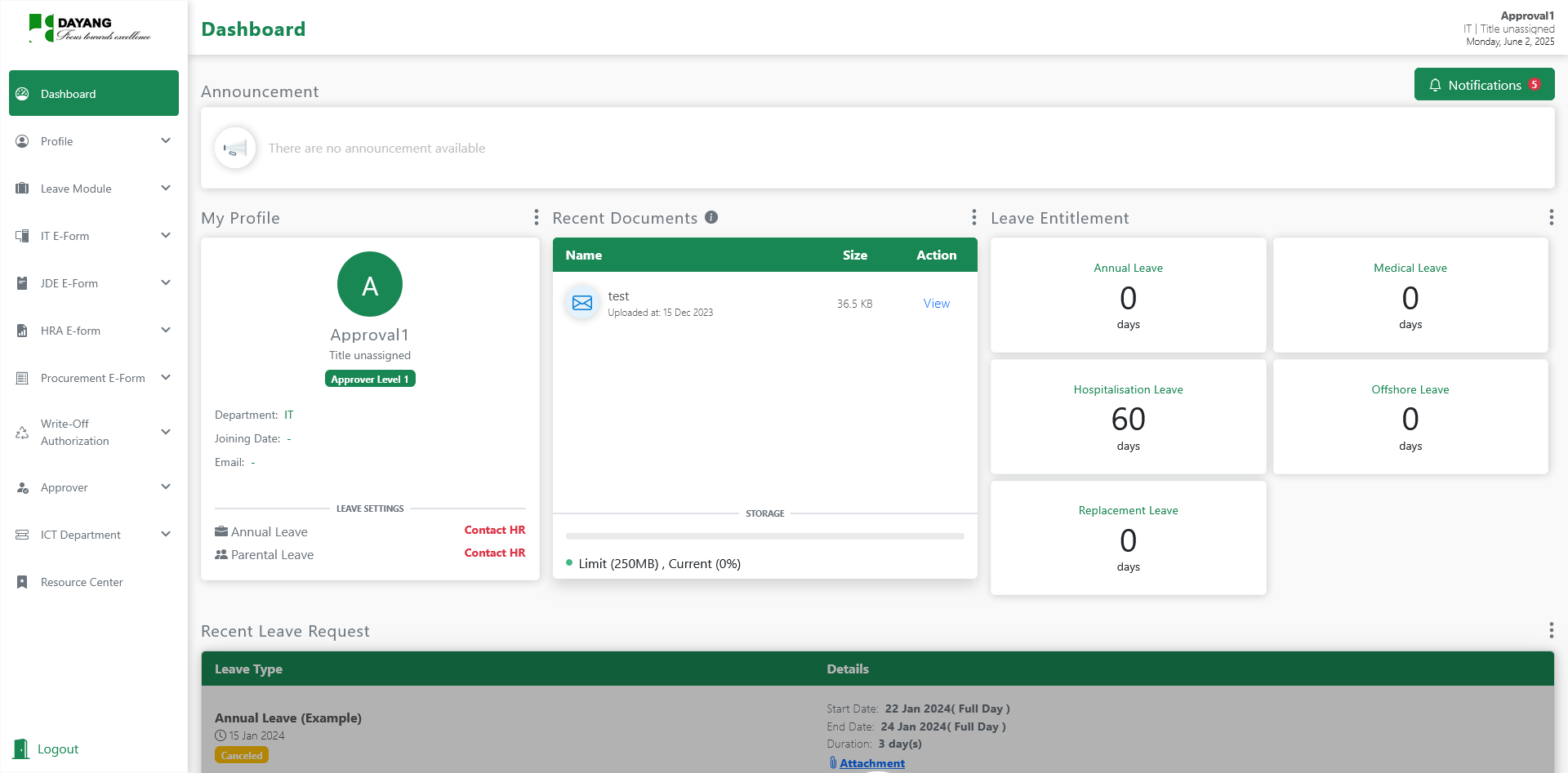Open Recent Leave Request options menu

pos(1550,630)
